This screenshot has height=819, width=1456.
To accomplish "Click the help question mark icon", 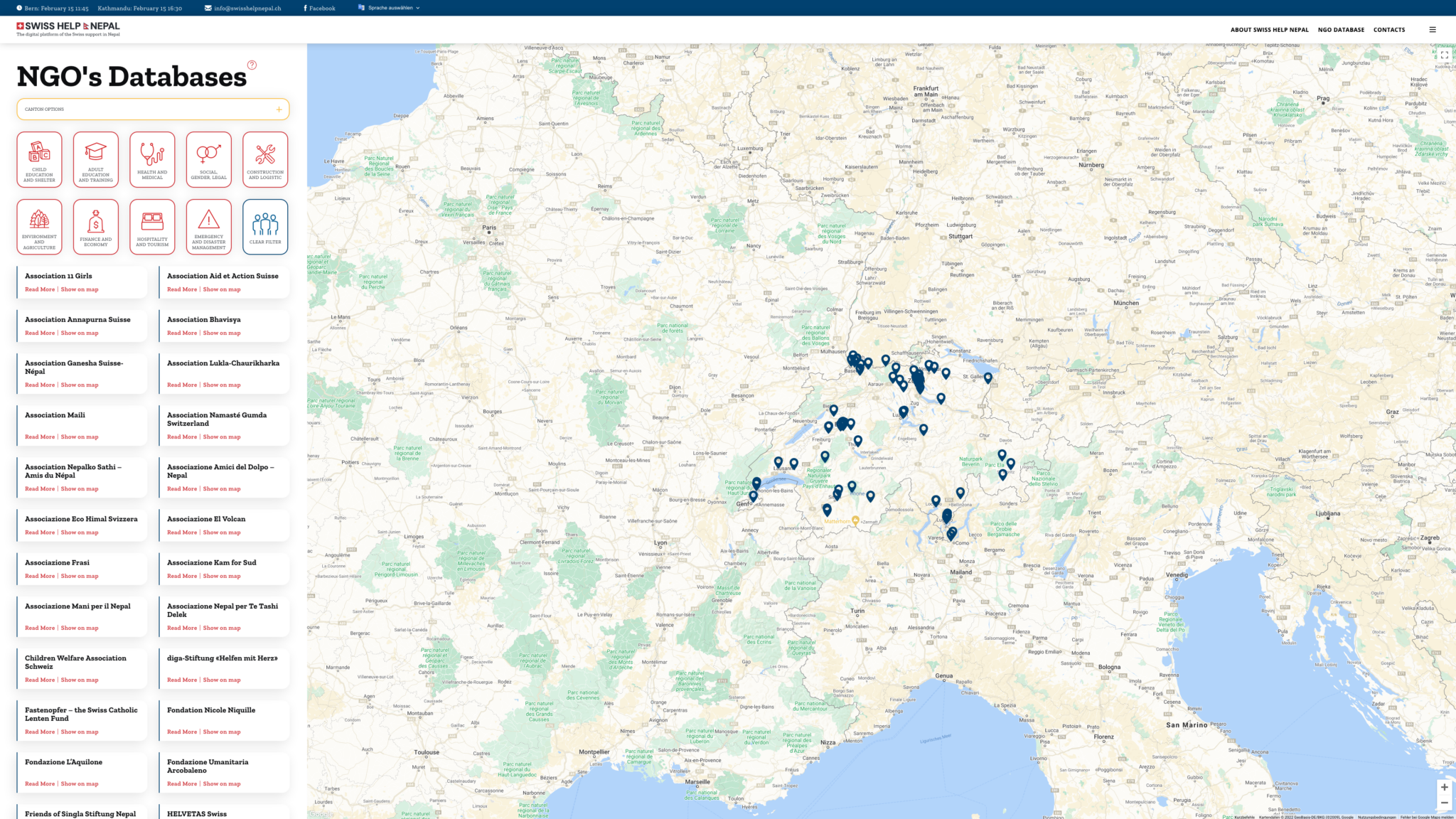I will point(252,65).
